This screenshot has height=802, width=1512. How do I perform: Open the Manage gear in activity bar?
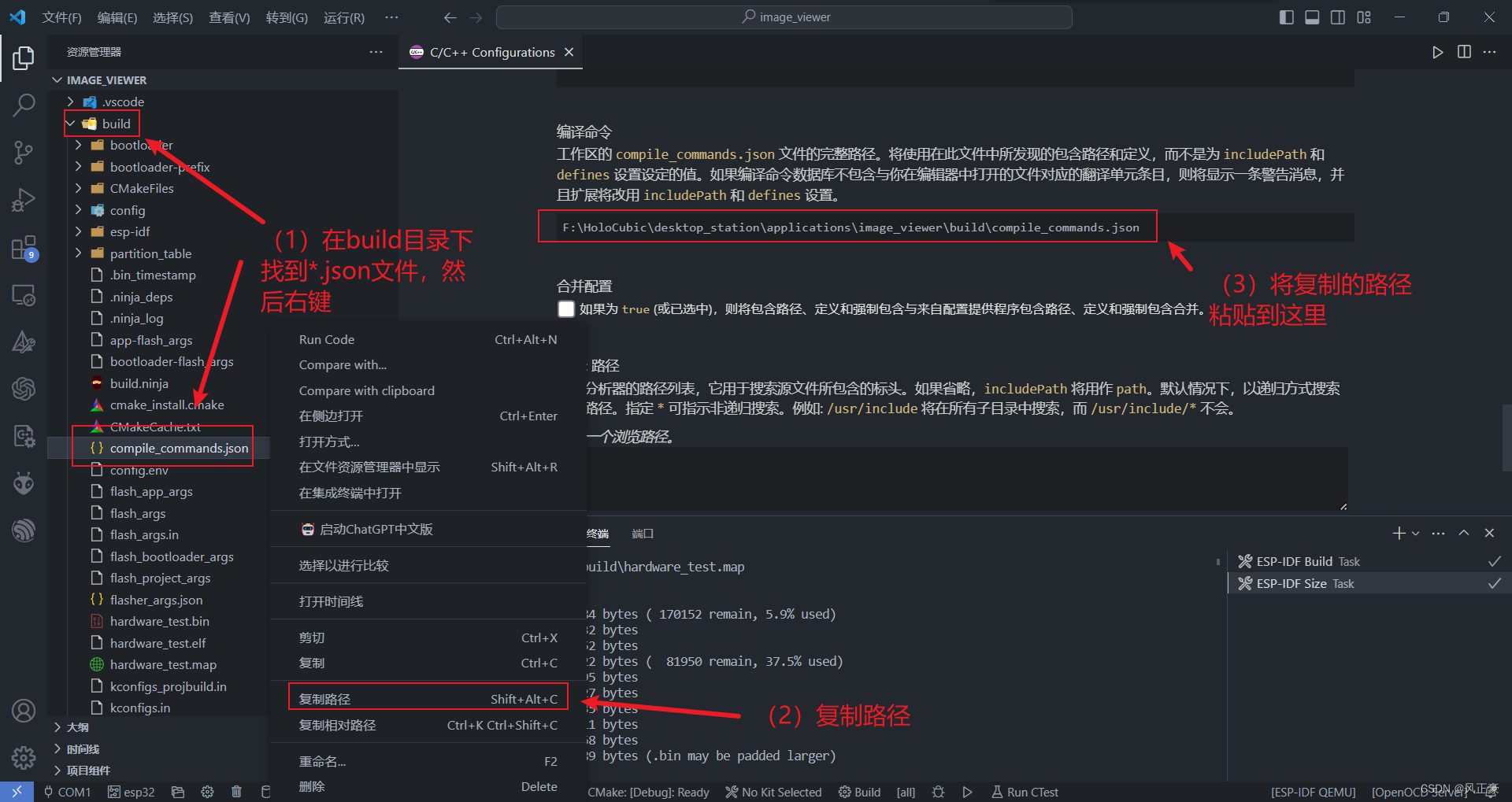(24, 758)
